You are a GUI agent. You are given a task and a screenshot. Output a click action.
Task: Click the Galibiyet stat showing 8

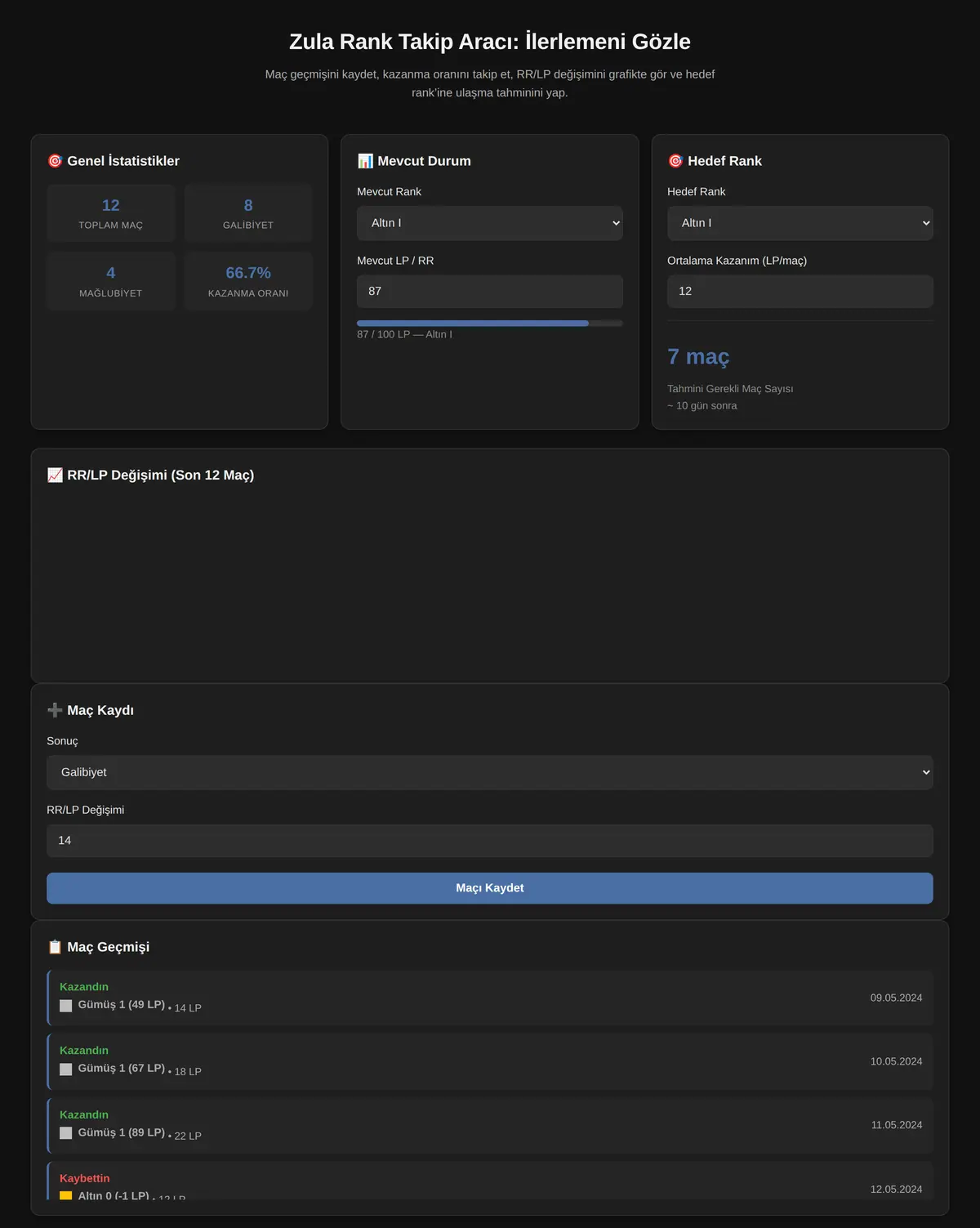pyautogui.click(x=248, y=213)
